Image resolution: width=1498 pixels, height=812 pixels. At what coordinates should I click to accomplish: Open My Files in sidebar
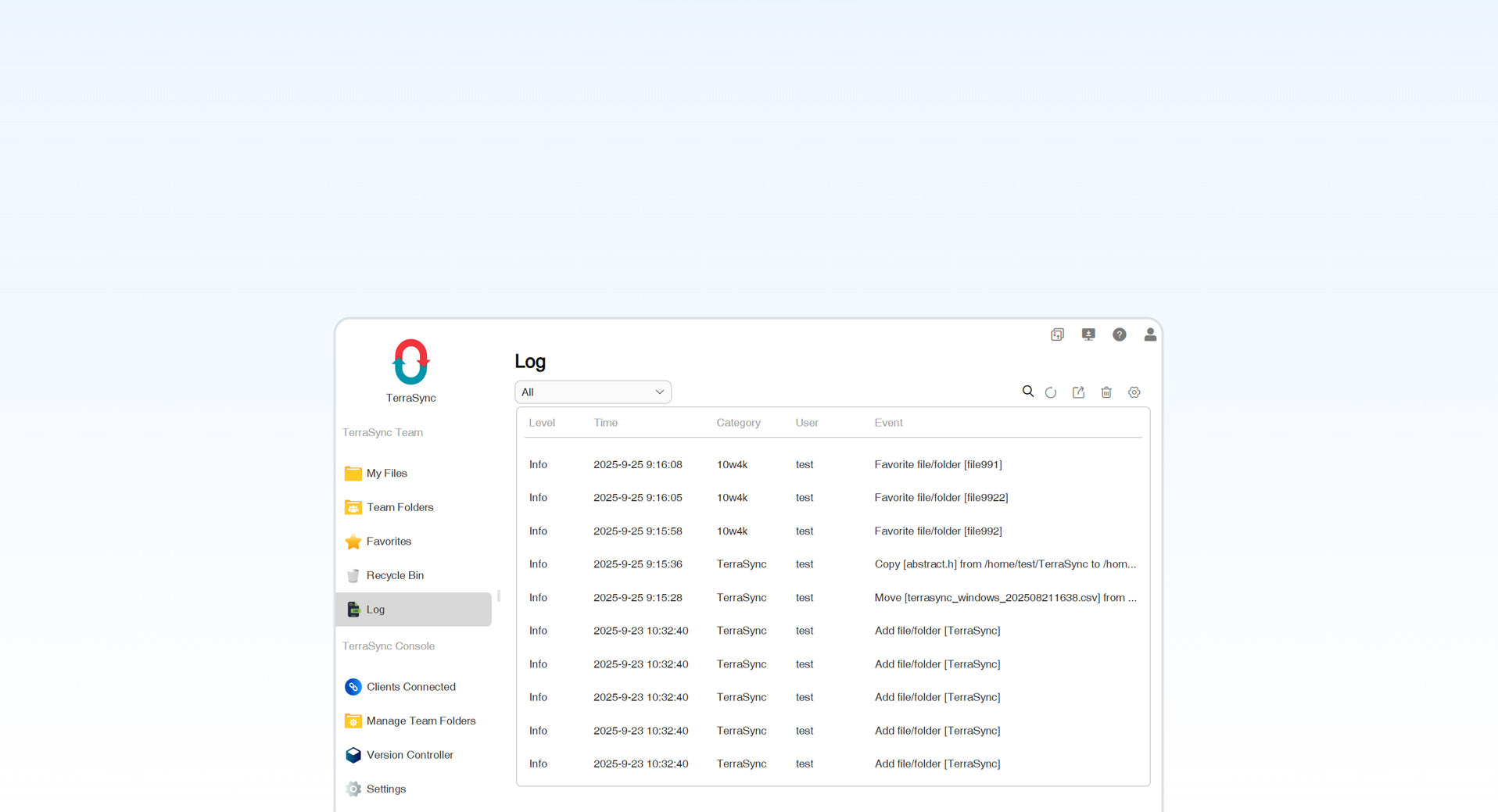(386, 474)
